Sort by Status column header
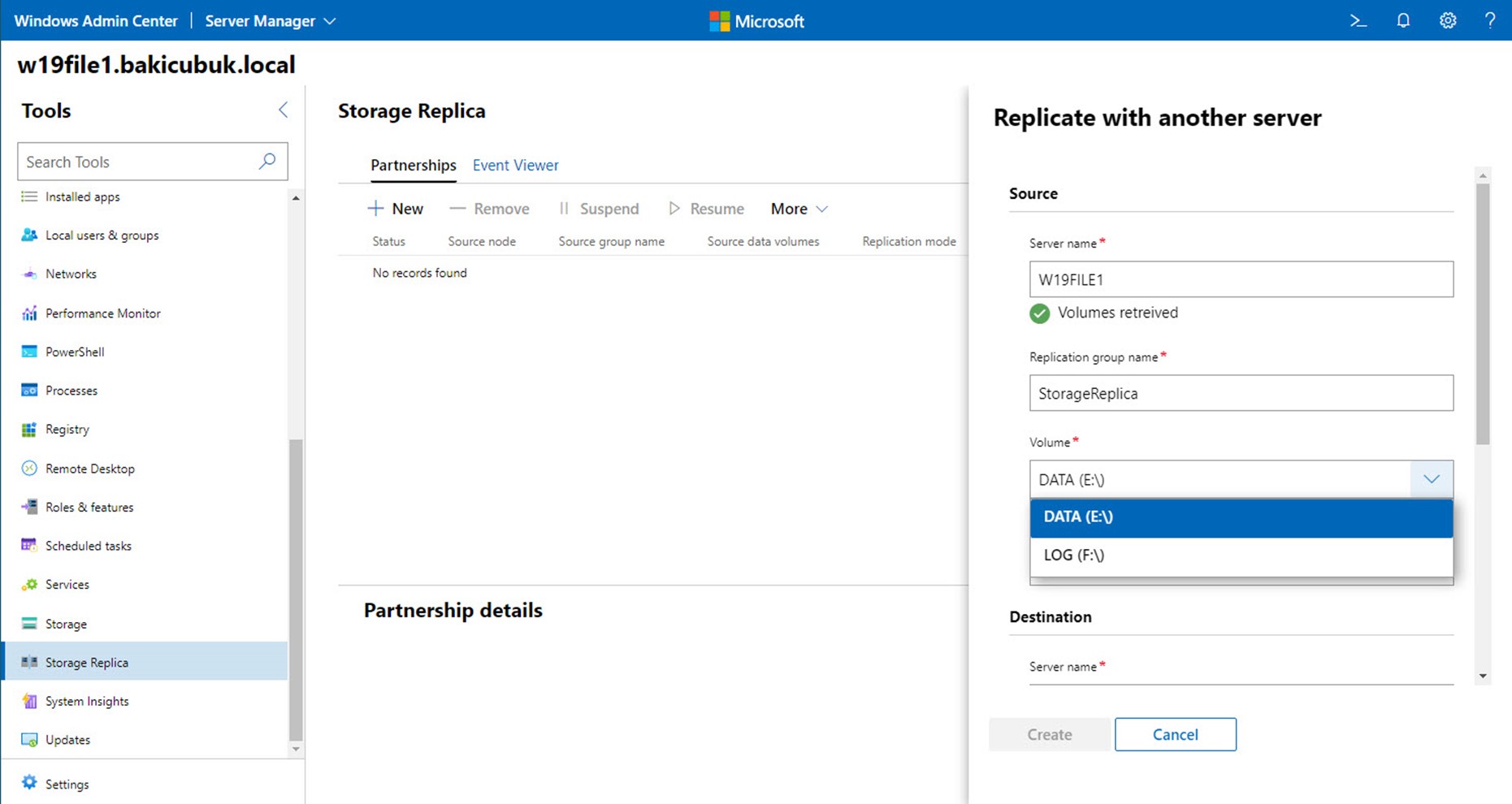This screenshot has height=804, width=1512. 388,241
